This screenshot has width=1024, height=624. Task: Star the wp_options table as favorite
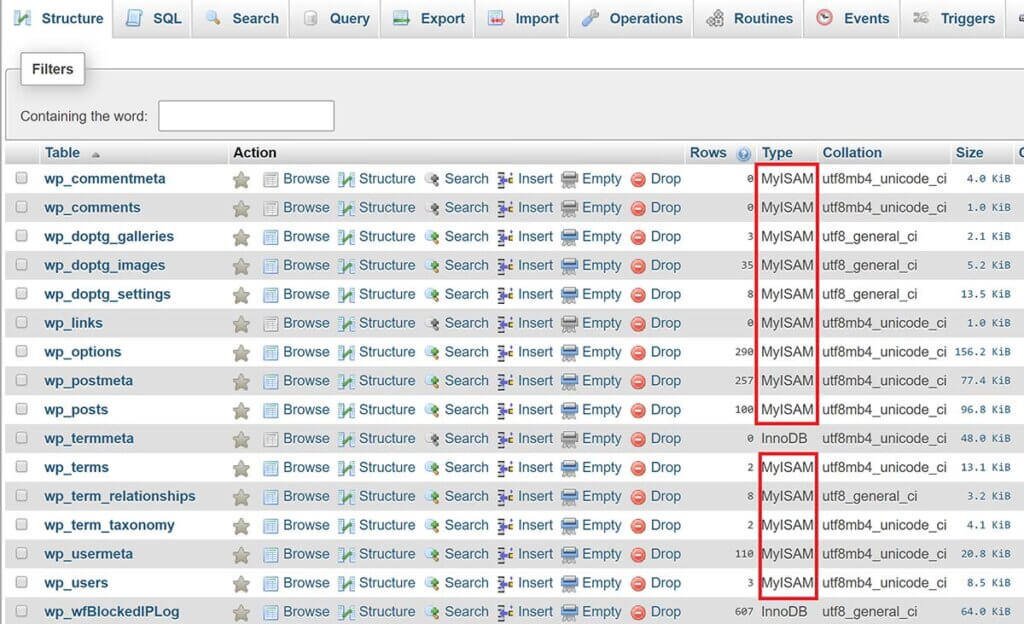point(241,352)
